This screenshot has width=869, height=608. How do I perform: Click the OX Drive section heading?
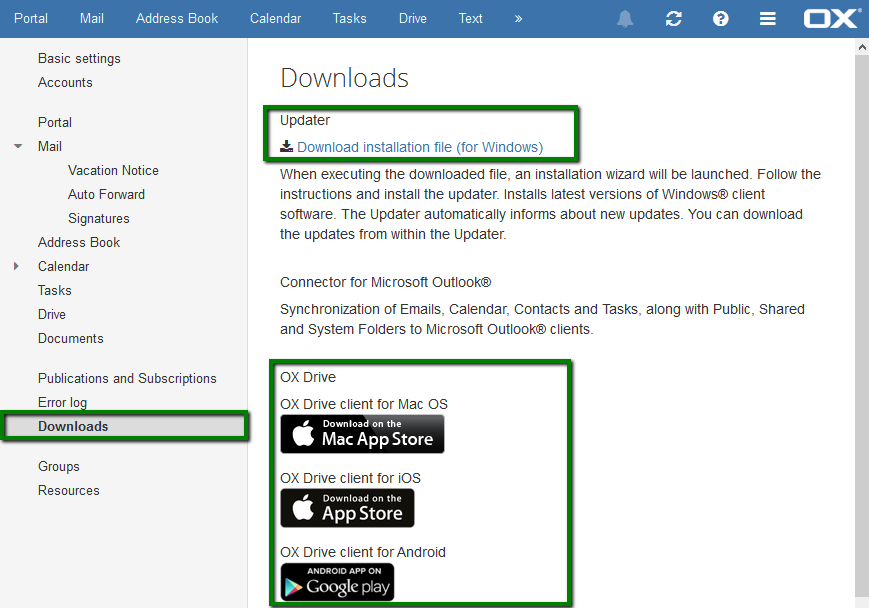(308, 377)
